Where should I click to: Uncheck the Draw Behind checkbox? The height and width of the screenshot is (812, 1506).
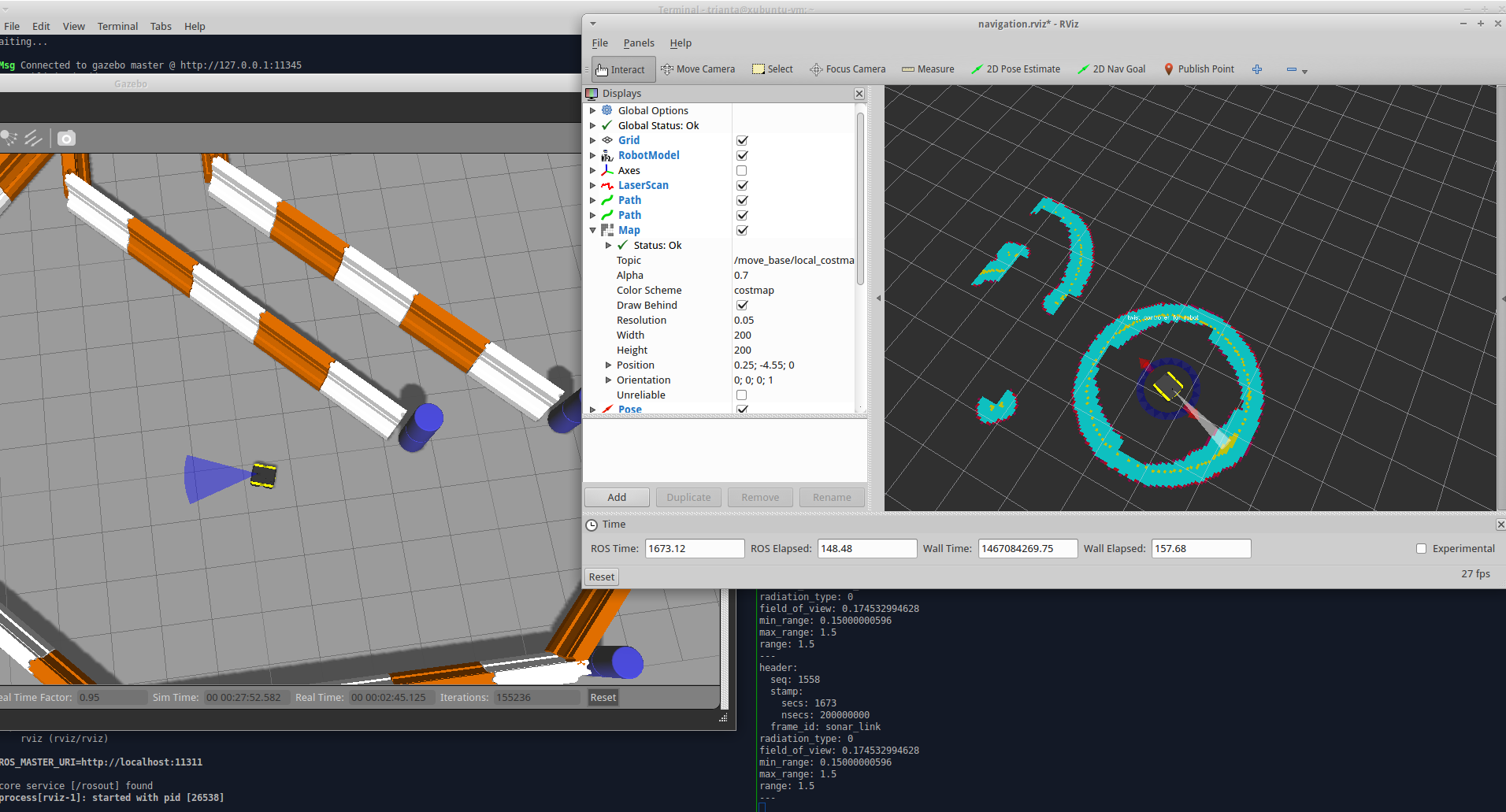coord(742,305)
